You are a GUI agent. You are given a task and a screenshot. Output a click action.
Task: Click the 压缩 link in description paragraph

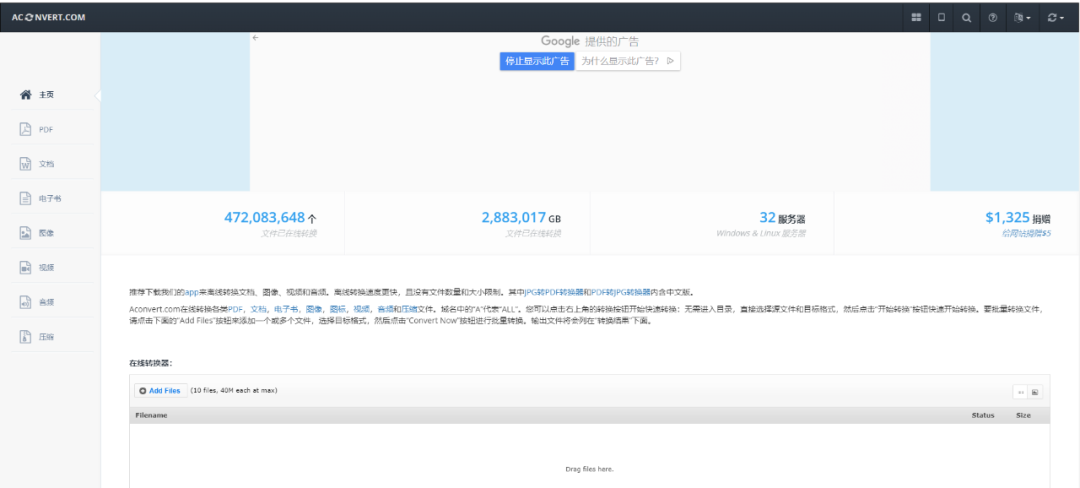point(409,309)
